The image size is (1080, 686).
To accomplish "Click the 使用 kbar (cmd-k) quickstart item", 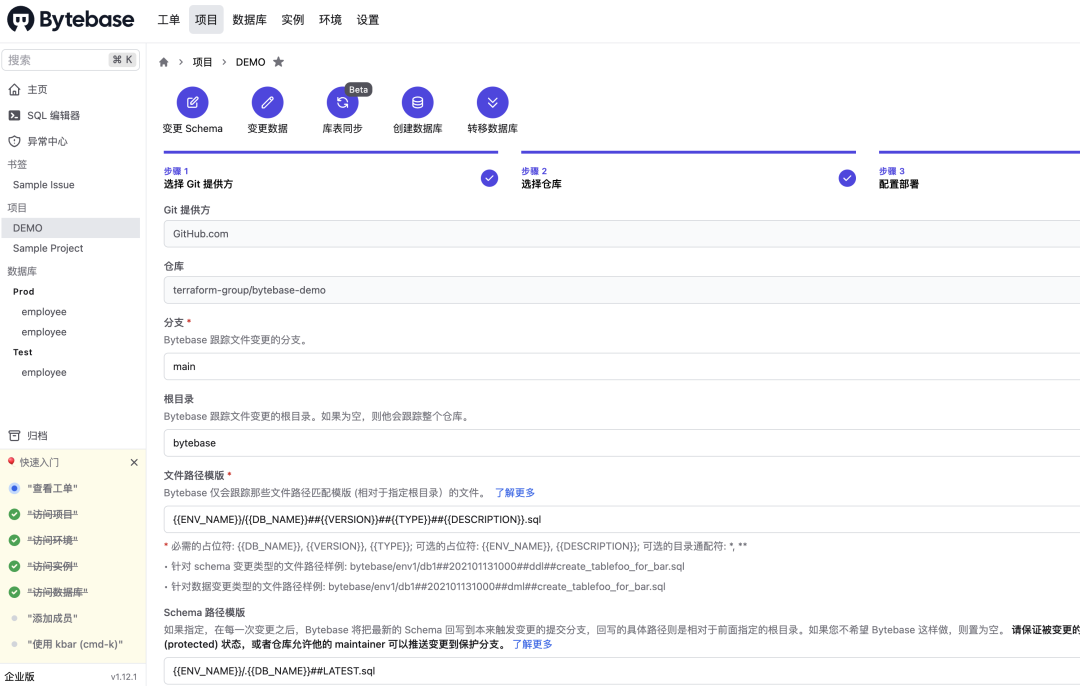I will [74, 644].
